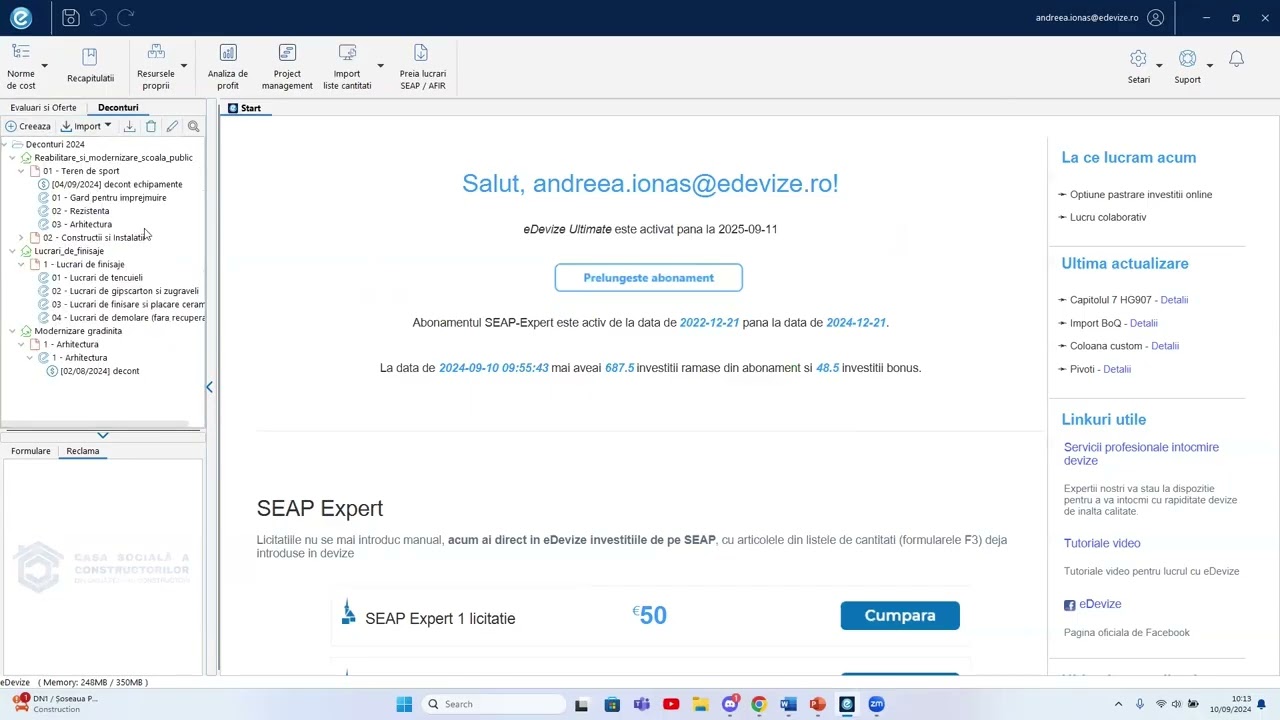Click the edit pencil icon
The height and width of the screenshot is (720, 1280).
click(172, 126)
